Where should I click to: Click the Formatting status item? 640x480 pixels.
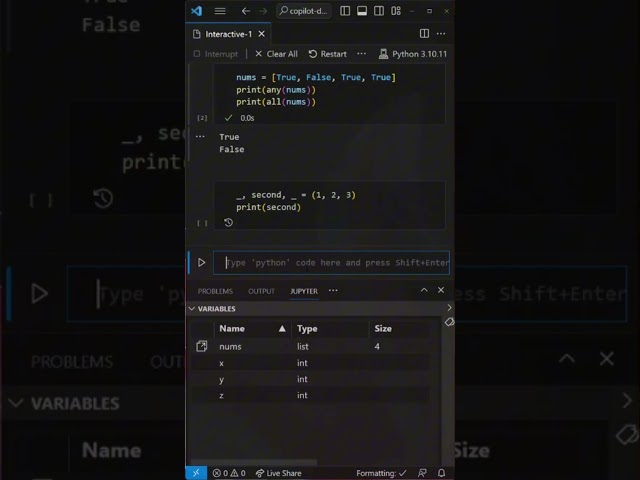click(381, 473)
